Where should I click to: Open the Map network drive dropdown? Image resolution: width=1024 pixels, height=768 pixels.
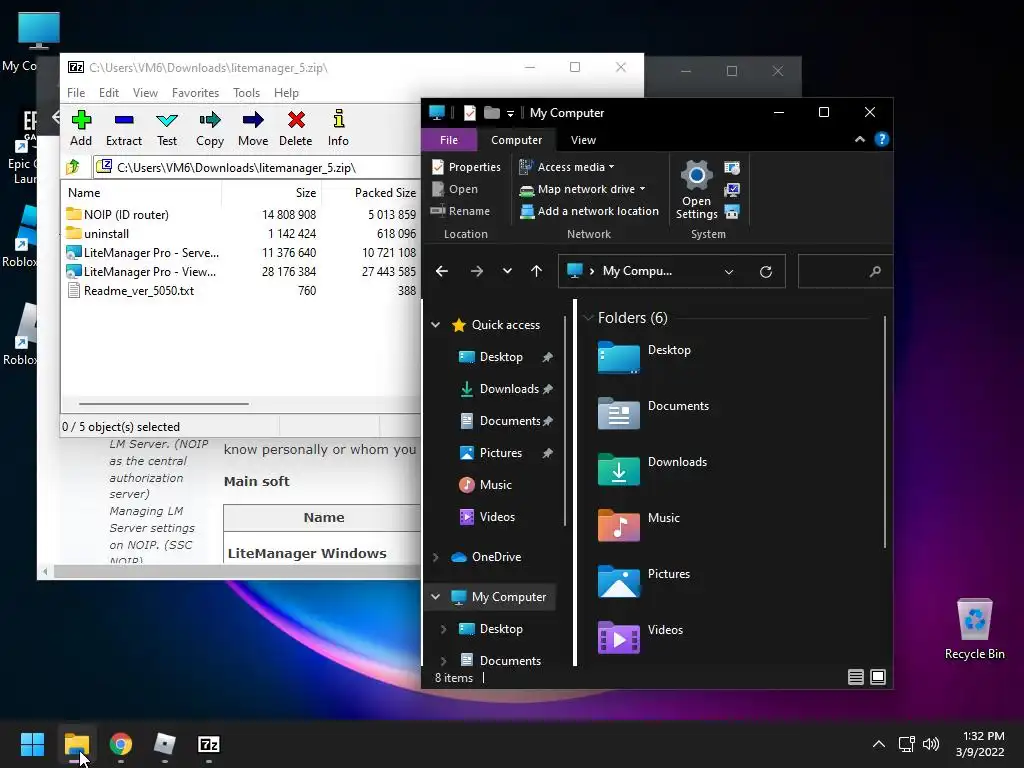pos(583,189)
